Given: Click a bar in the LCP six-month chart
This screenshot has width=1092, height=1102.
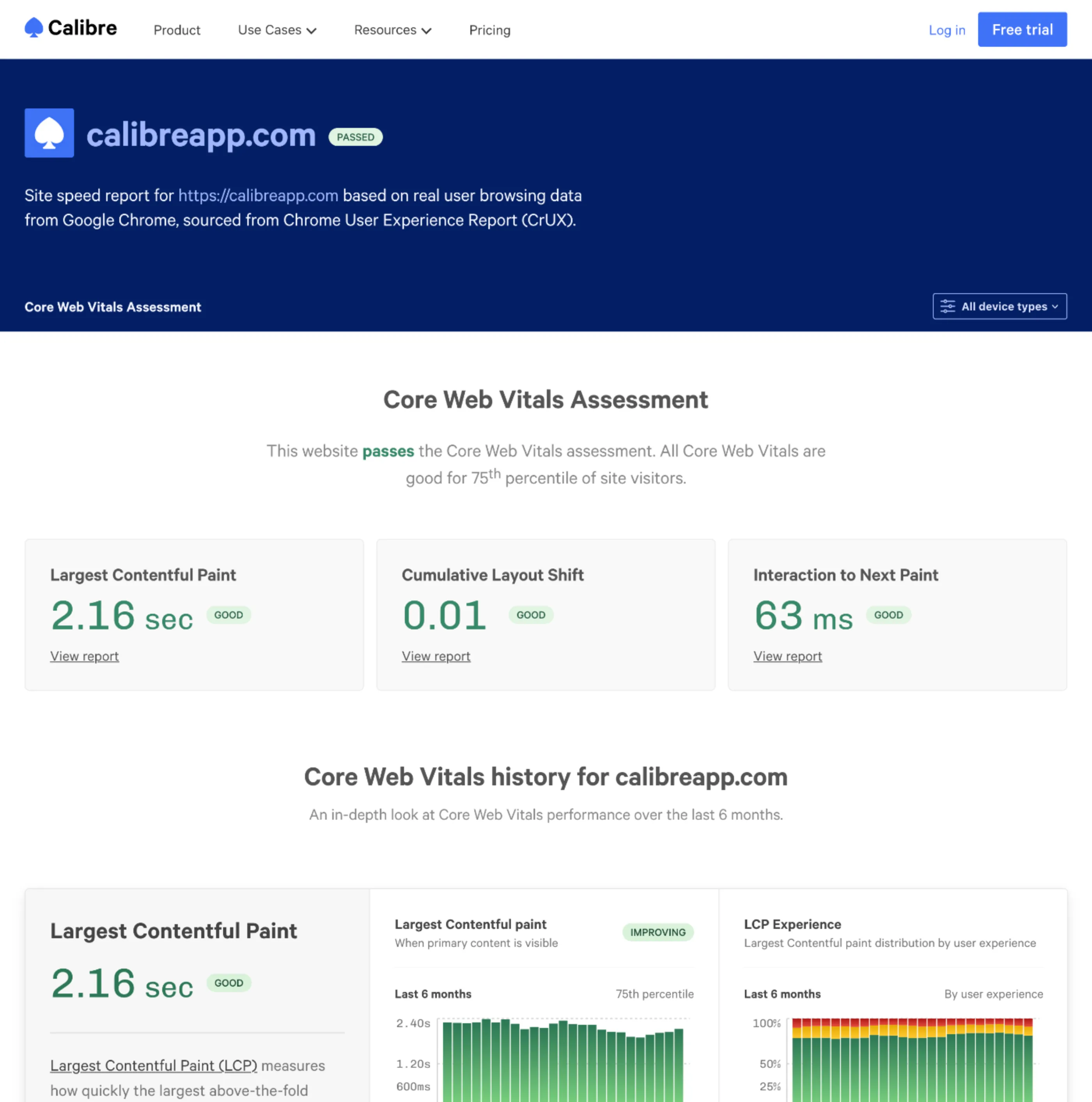Looking at the screenshot, I should (x=562, y=1061).
